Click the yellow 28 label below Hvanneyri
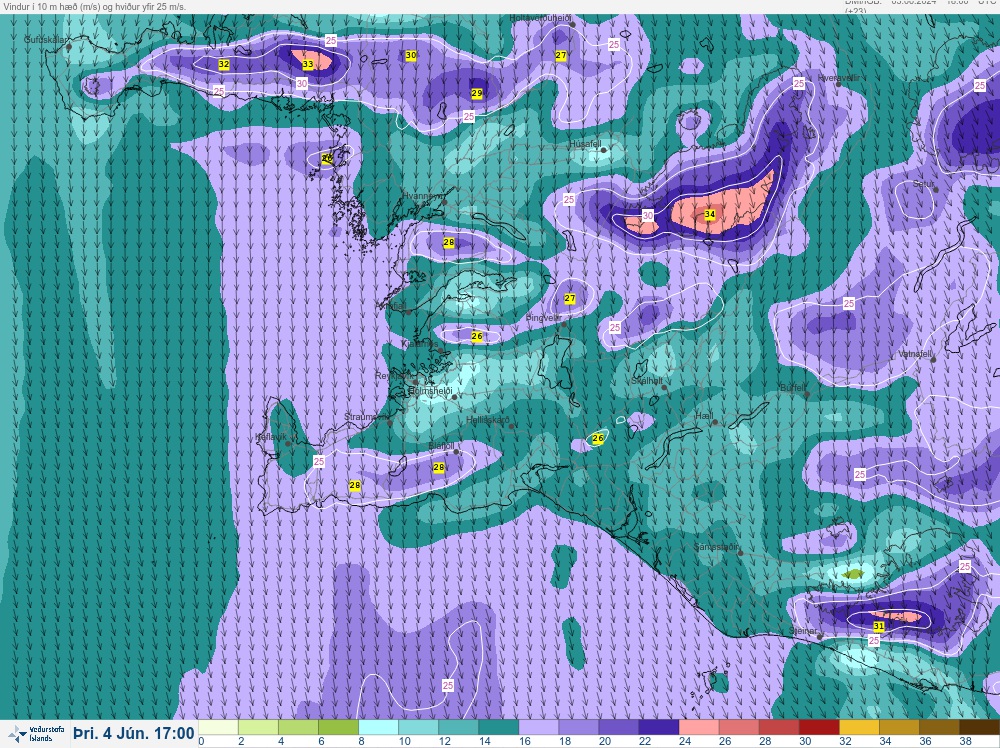This screenshot has width=1000, height=748. coord(449,242)
